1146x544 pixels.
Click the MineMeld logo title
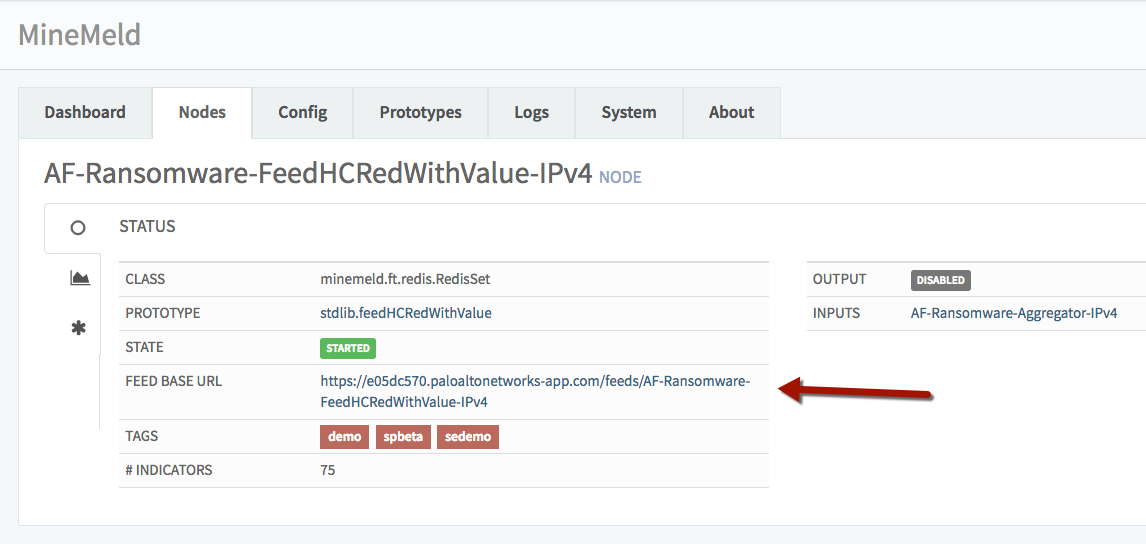click(x=80, y=35)
